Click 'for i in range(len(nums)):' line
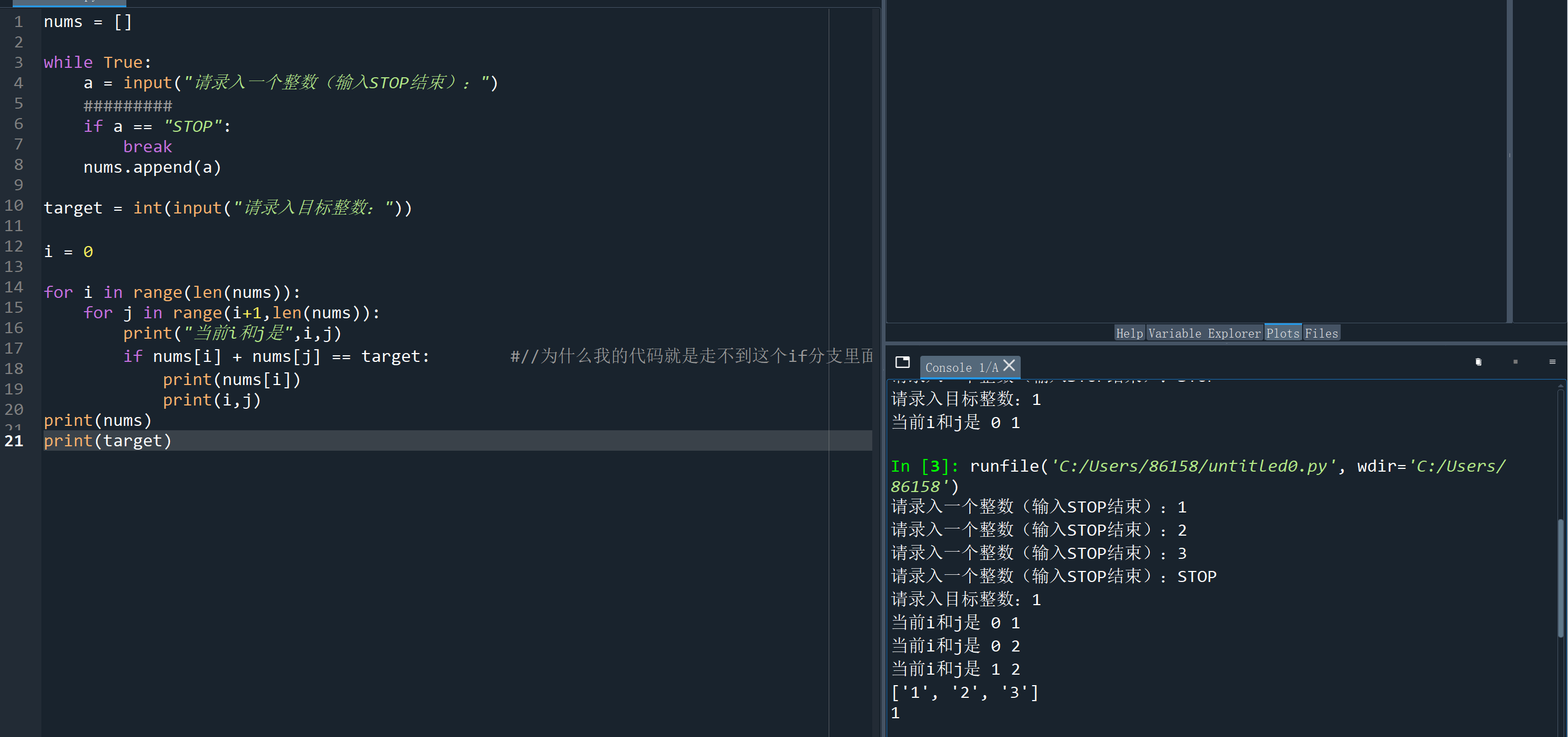Viewport: 1568px width, 737px height. point(172,293)
